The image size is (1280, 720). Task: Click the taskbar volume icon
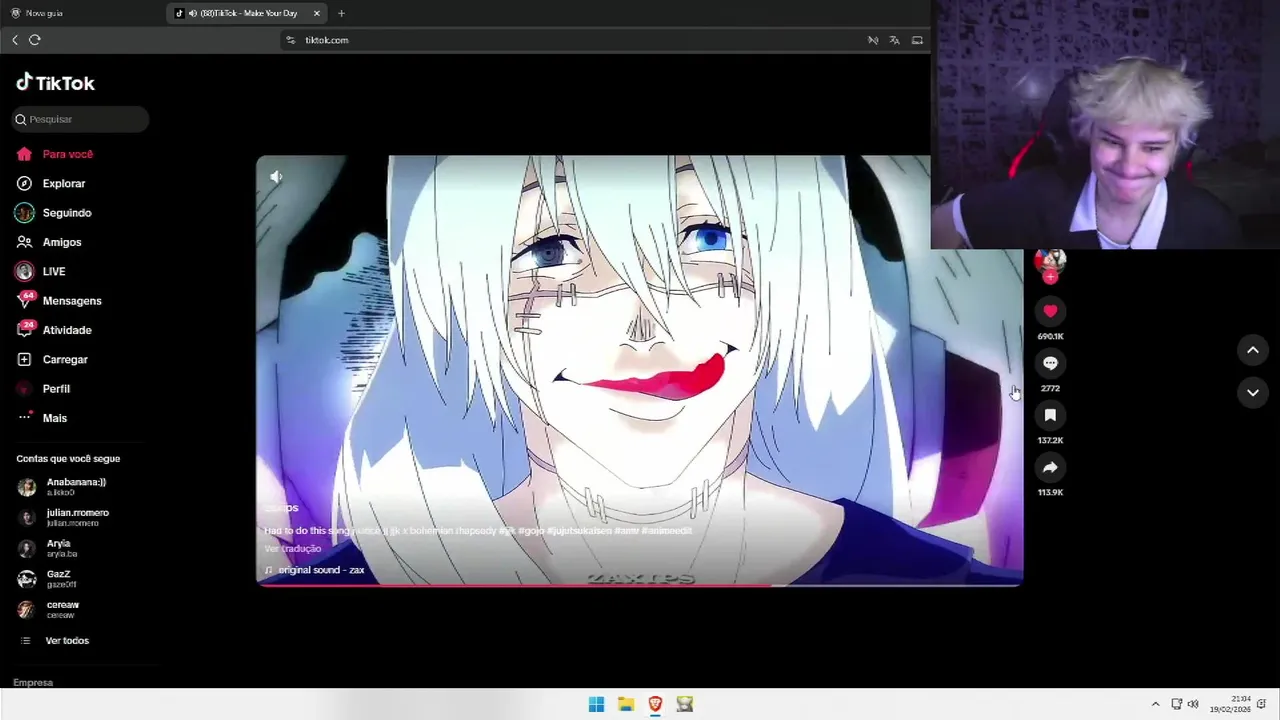tap(1193, 704)
